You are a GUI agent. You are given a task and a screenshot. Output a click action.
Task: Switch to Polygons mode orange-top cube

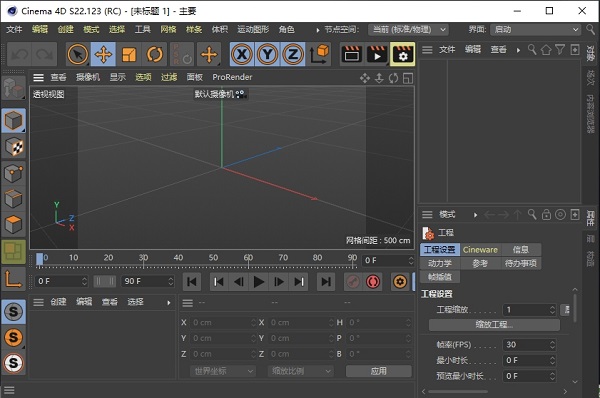pos(14,224)
